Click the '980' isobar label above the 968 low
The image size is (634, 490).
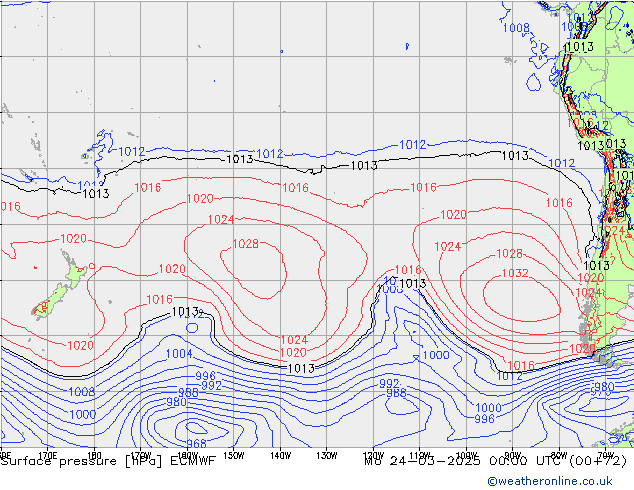pos(176,402)
